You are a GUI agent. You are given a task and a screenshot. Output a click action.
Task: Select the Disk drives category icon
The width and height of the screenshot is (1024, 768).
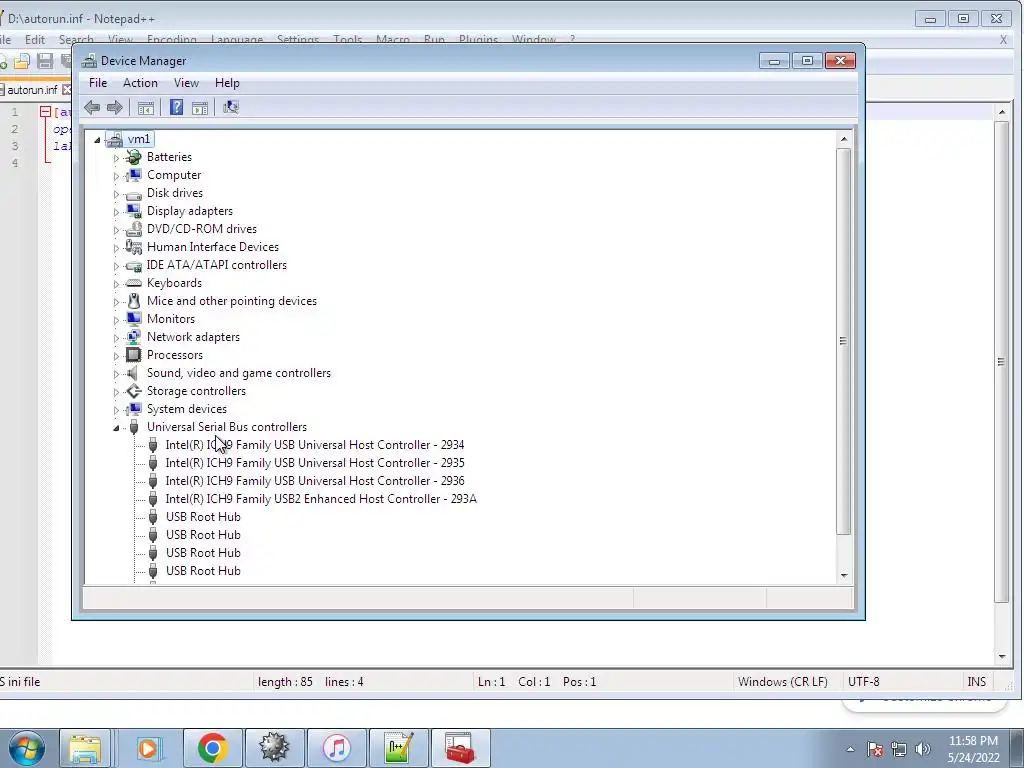[x=133, y=193]
